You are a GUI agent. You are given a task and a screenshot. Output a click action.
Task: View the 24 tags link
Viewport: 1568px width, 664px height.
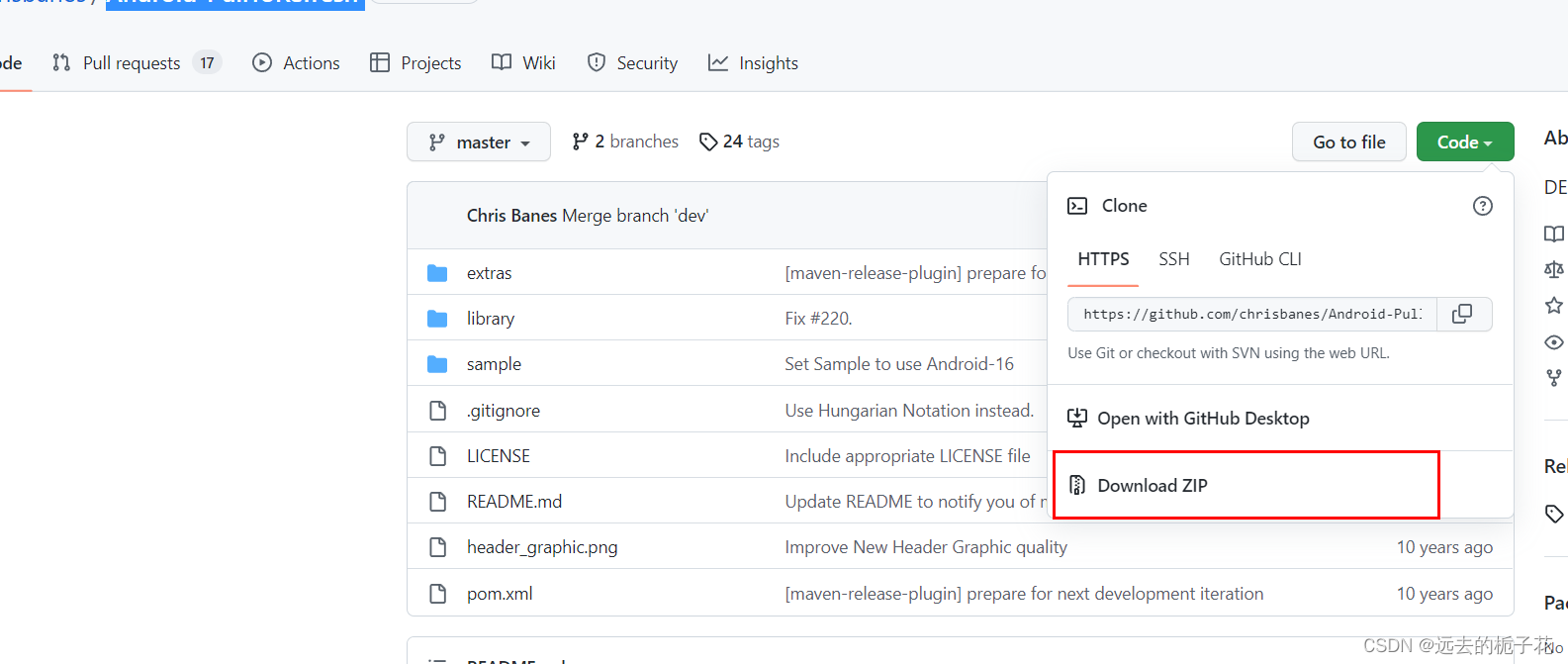[x=739, y=142]
